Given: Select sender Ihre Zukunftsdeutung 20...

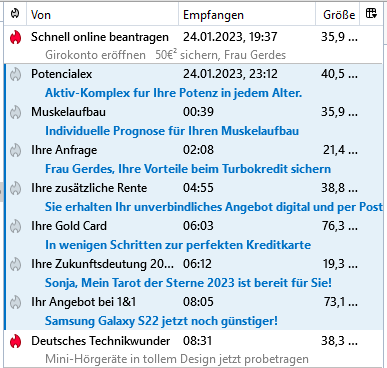Looking at the screenshot, I should 102,264.
